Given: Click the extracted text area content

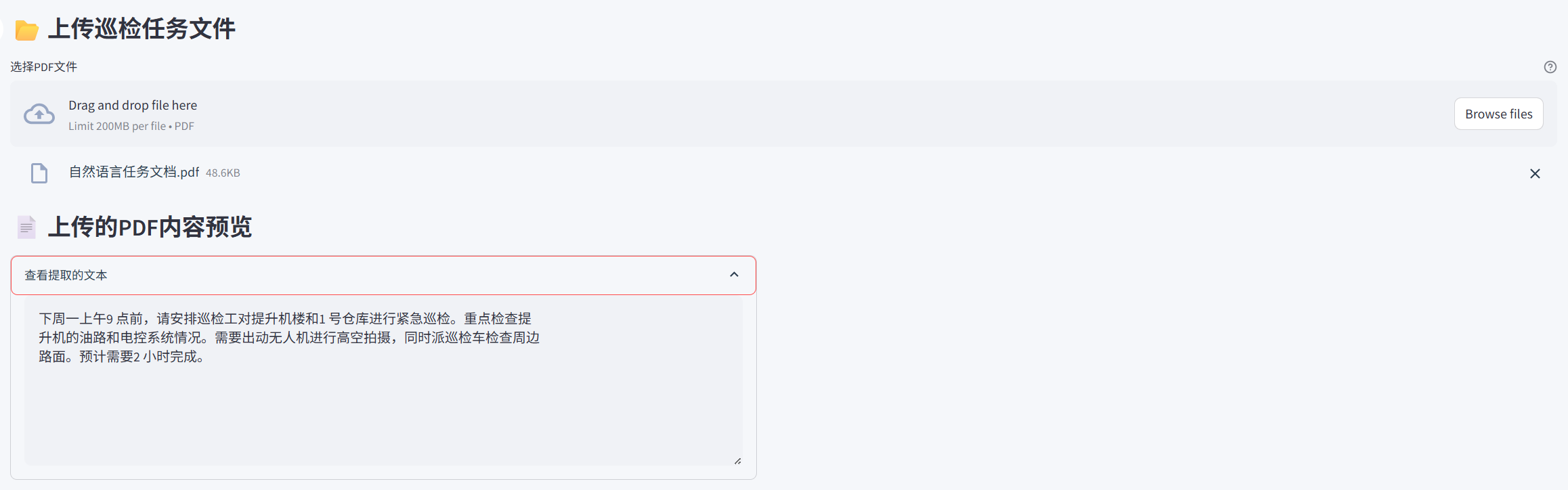Looking at the screenshot, I should click(288, 337).
